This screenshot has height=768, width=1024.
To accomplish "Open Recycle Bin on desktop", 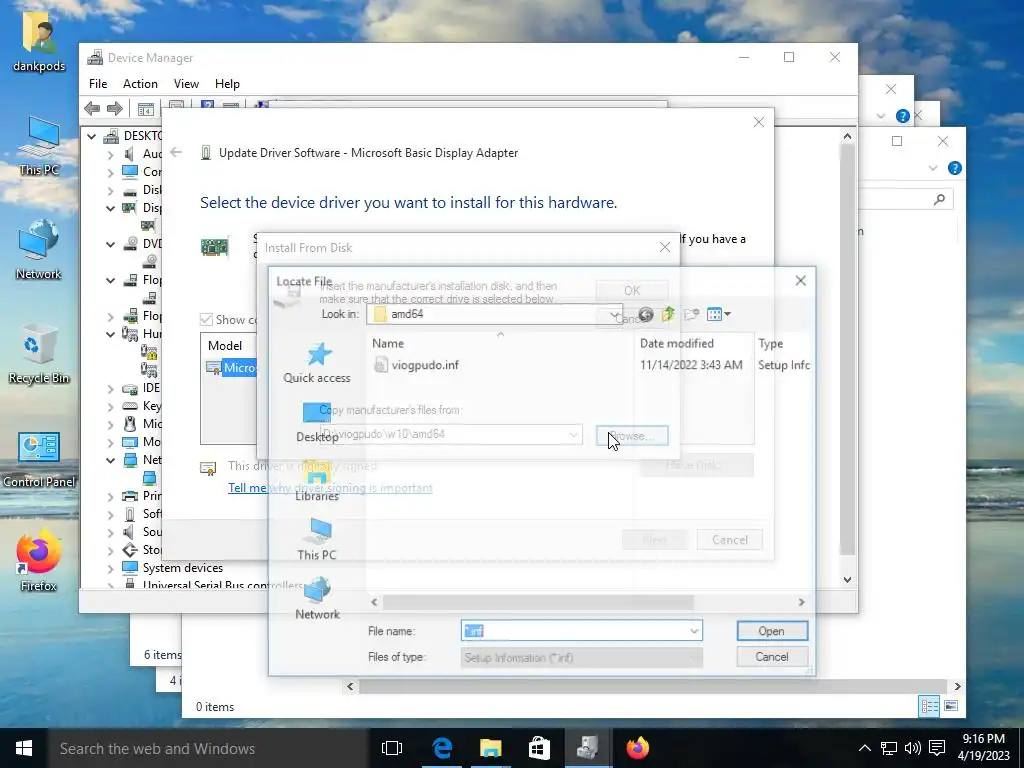I will [x=39, y=355].
